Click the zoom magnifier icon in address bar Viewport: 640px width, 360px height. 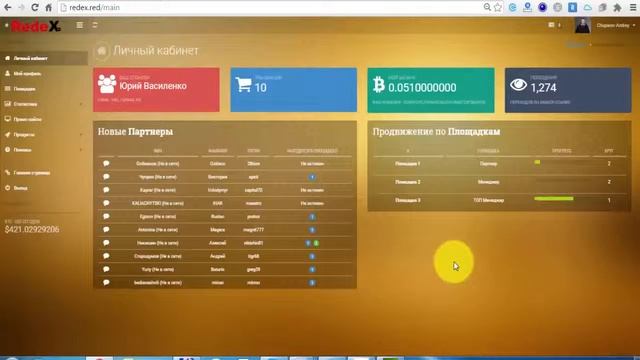[487, 7]
